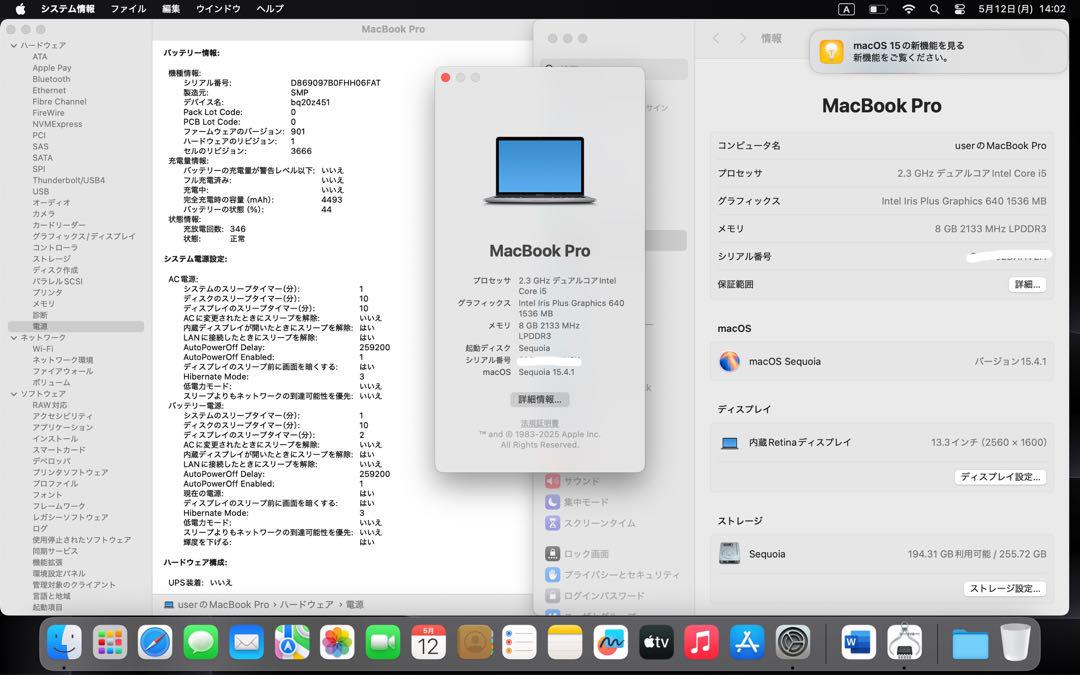Image resolution: width=1080 pixels, height=675 pixels.
Task: Open ディスプレイ設定 button
Action: (x=1000, y=477)
